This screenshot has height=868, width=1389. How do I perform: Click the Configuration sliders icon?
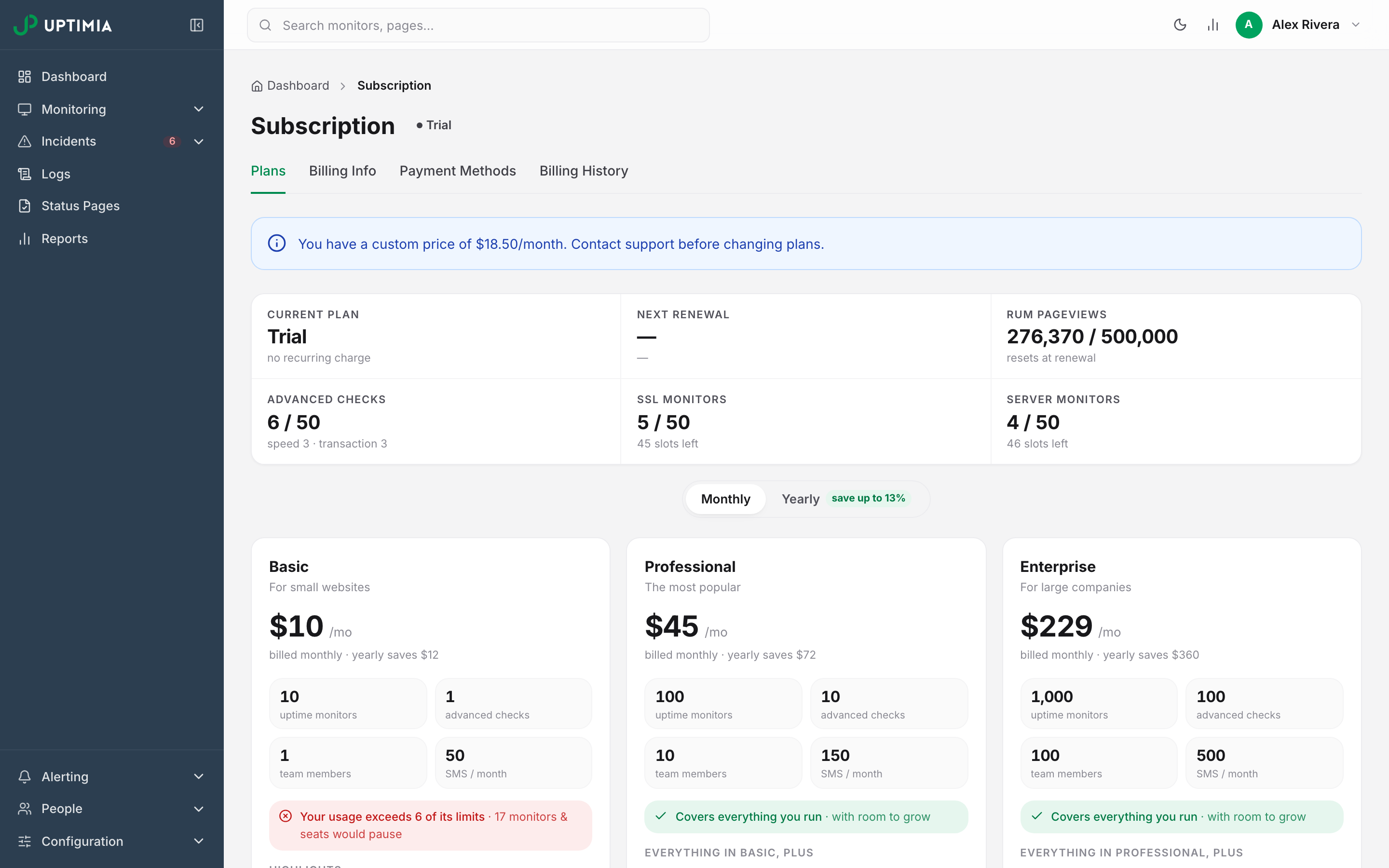pos(25,841)
